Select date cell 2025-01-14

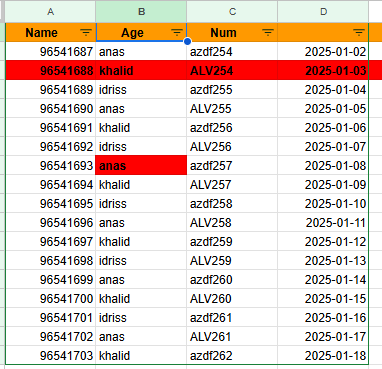pos(323,280)
